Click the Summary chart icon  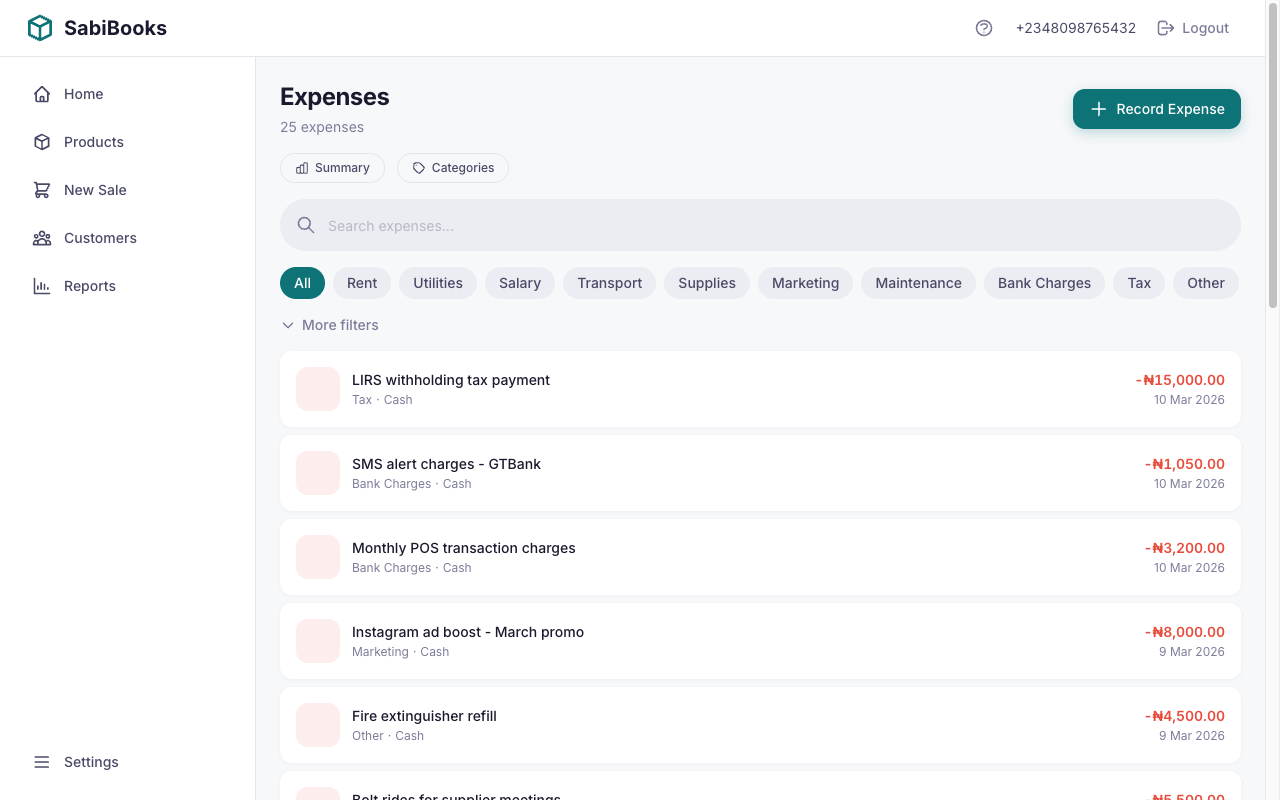(x=303, y=167)
